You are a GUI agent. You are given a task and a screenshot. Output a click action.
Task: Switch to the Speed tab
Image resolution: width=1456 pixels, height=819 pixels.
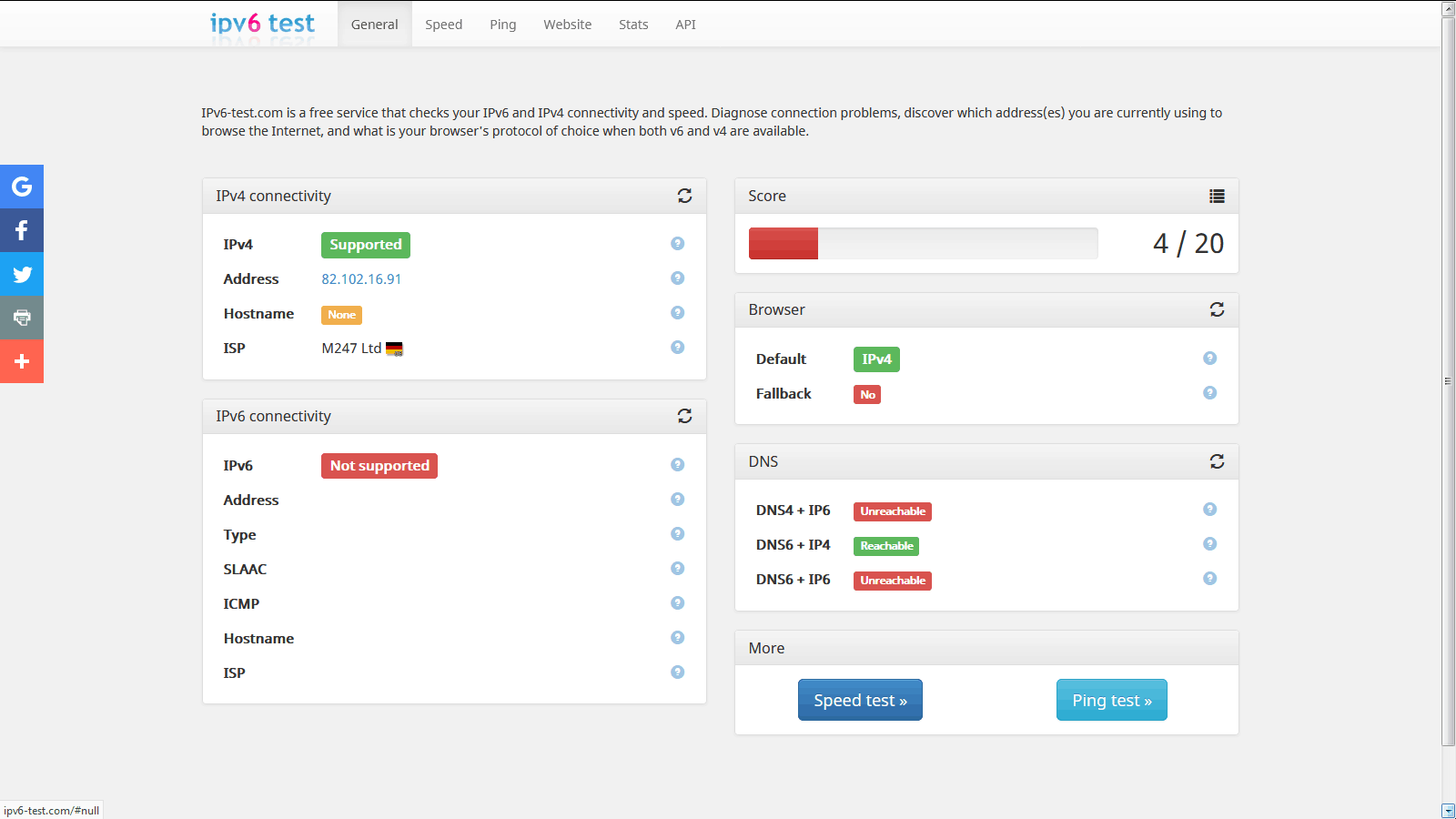coord(443,25)
